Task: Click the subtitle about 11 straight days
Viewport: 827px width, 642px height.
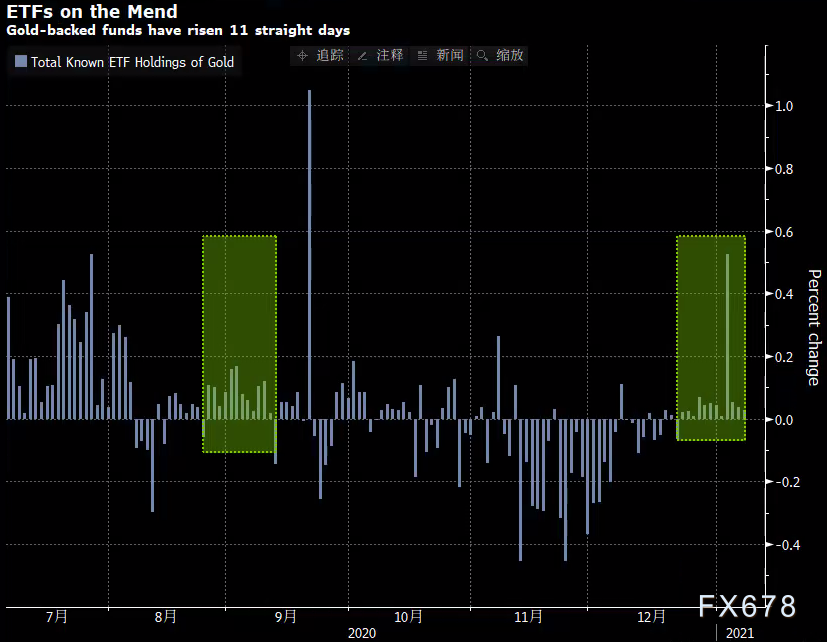Action: click(x=178, y=31)
